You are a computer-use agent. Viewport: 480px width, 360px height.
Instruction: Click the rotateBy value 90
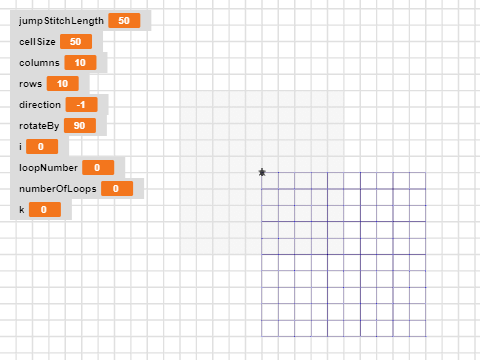pos(80,126)
